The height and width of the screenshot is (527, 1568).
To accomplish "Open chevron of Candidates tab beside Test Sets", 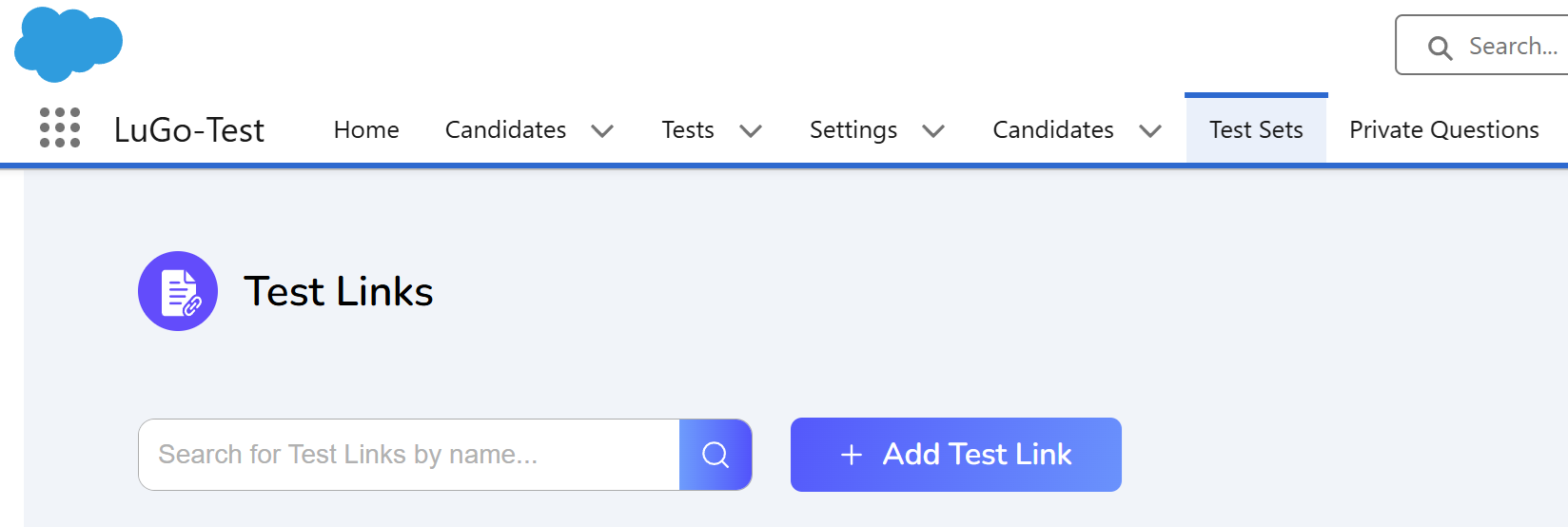I will 1150,131.
